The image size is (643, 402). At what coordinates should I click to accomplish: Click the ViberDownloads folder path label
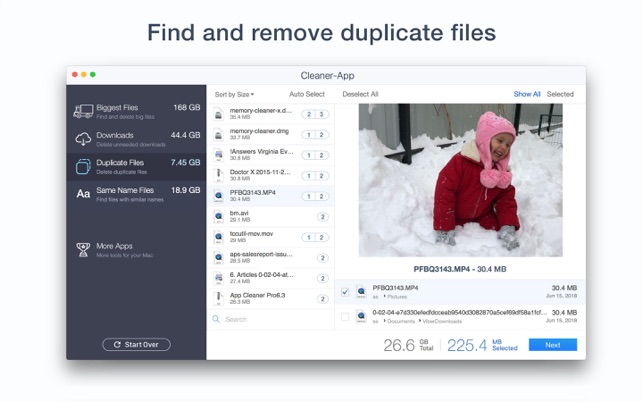click(442, 321)
